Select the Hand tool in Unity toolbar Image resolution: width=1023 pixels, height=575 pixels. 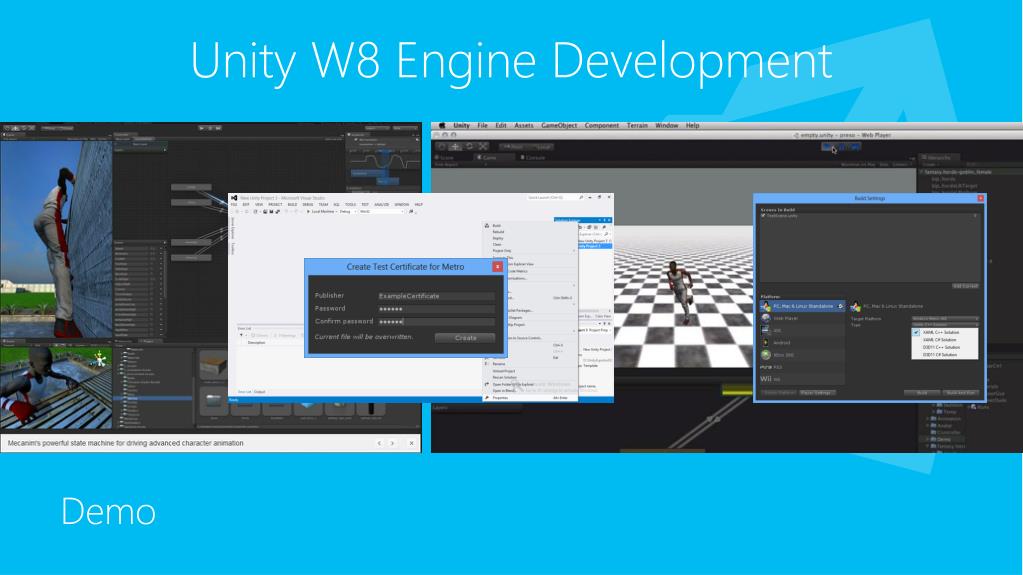coord(442,147)
